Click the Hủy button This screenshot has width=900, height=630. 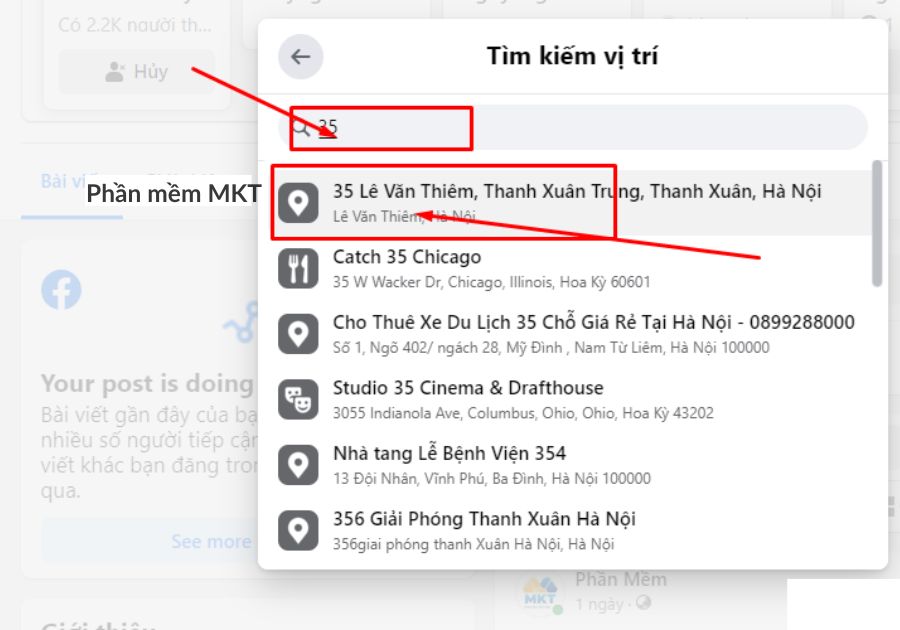click(136, 70)
